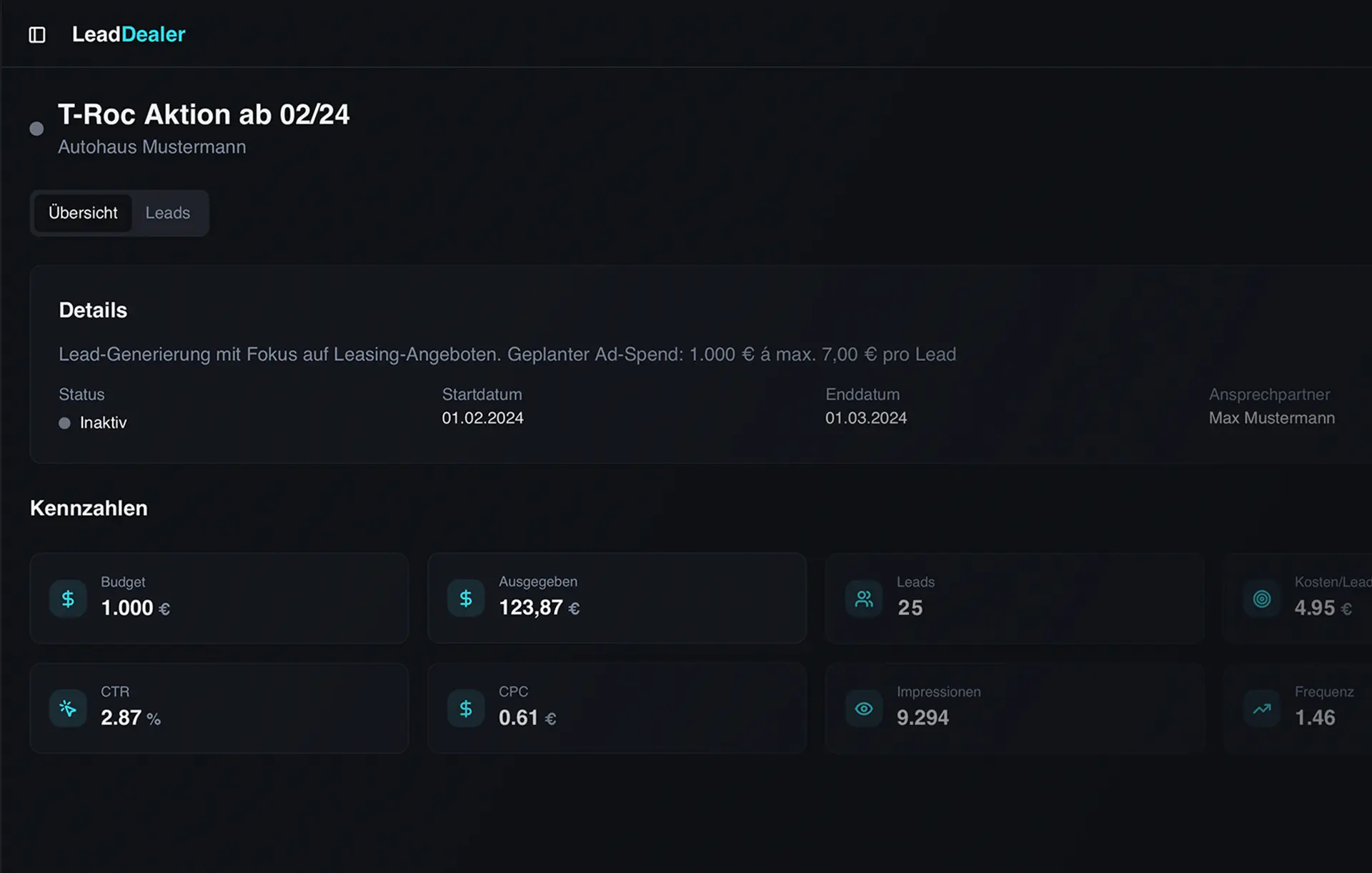This screenshot has width=1372, height=873.
Task: Click the Ausgegeben 123,87 € card
Action: 617,598
